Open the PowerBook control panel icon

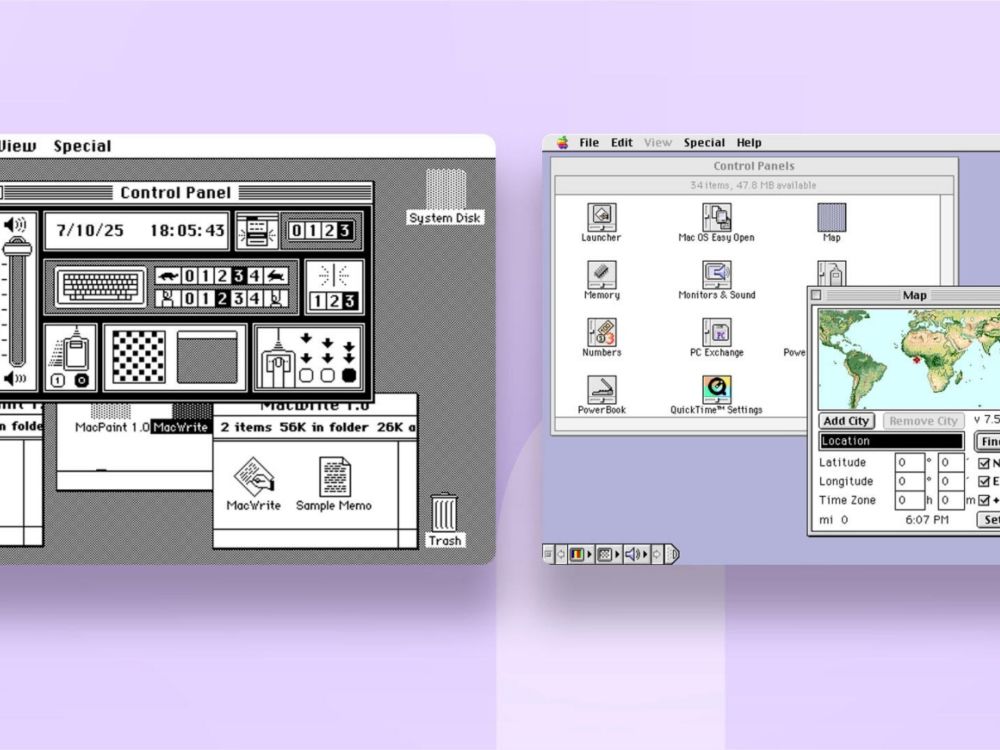tap(601, 390)
